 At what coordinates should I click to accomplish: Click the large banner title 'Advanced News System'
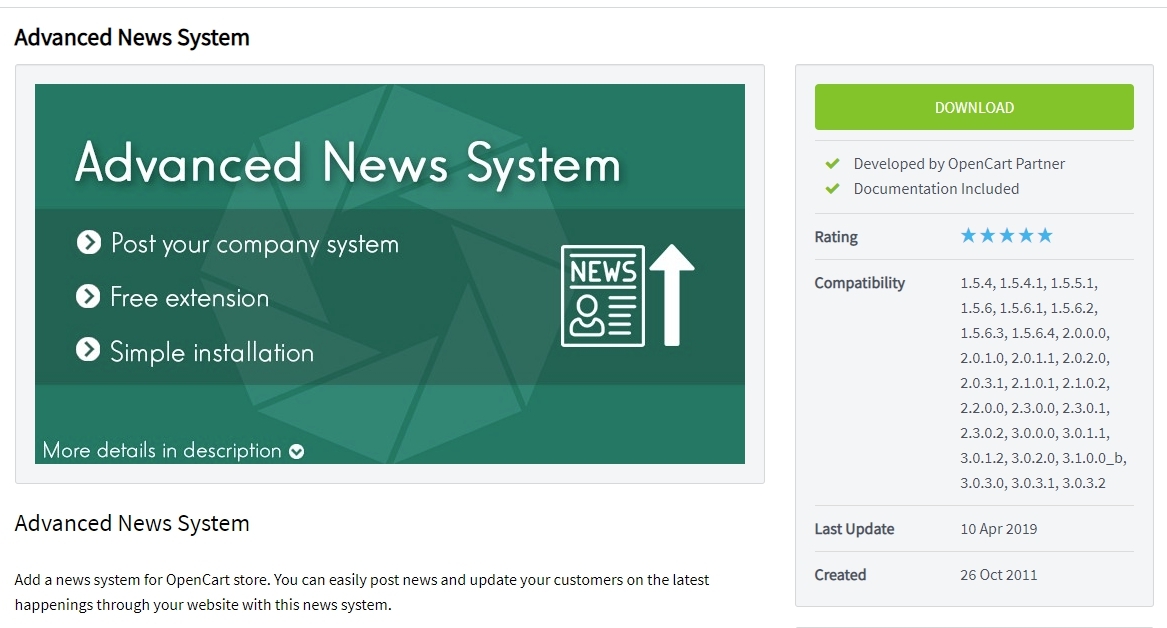(347, 163)
